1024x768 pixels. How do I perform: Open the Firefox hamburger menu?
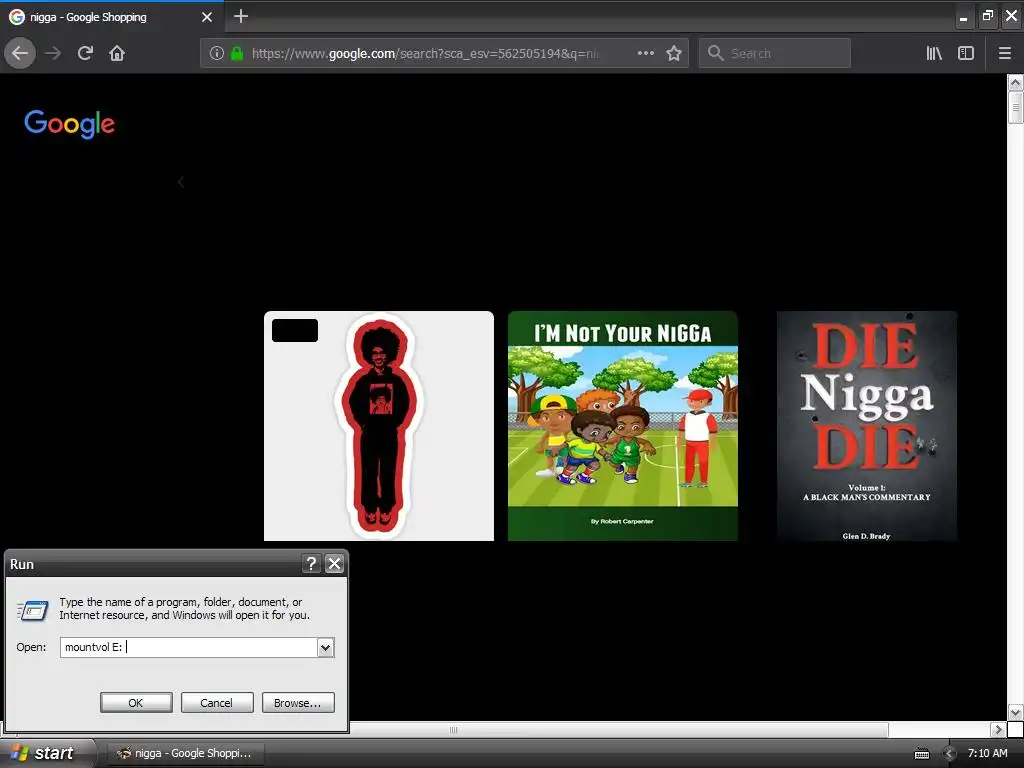(1004, 53)
